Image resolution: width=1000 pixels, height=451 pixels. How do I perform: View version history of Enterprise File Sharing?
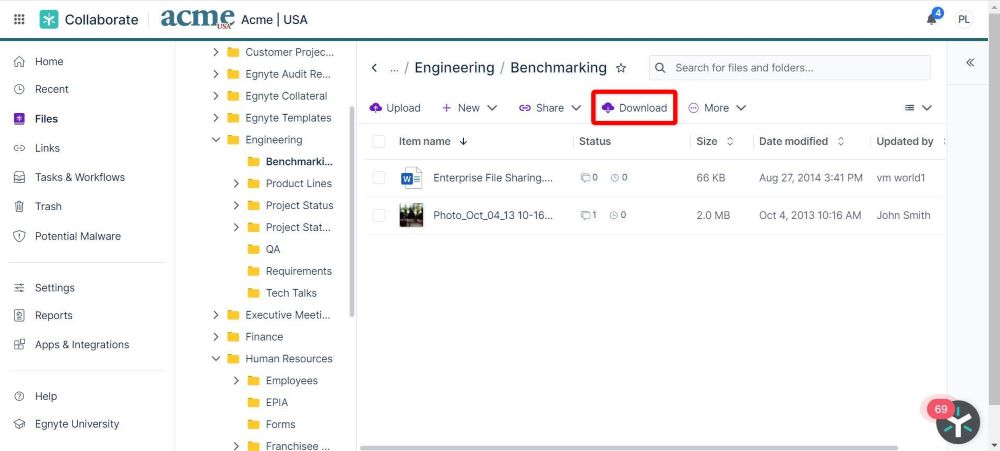click(619, 178)
